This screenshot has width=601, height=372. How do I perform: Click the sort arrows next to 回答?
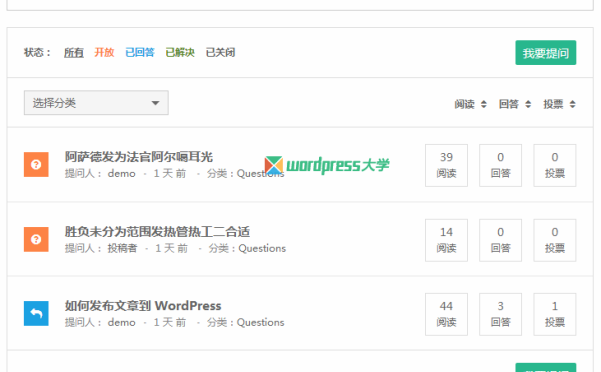pyautogui.click(x=528, y=104)
